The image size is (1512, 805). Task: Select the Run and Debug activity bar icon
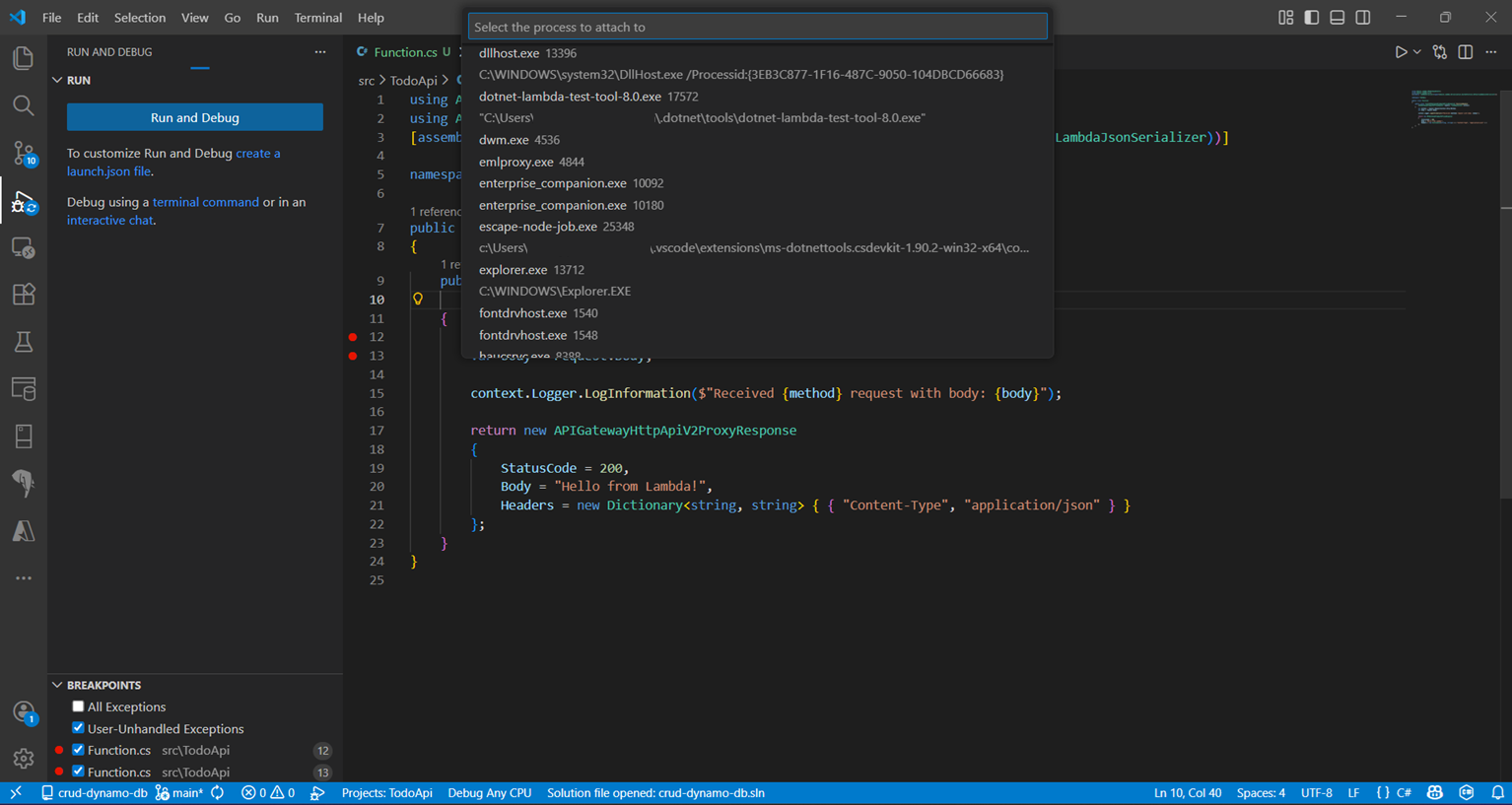click(23, 200)
